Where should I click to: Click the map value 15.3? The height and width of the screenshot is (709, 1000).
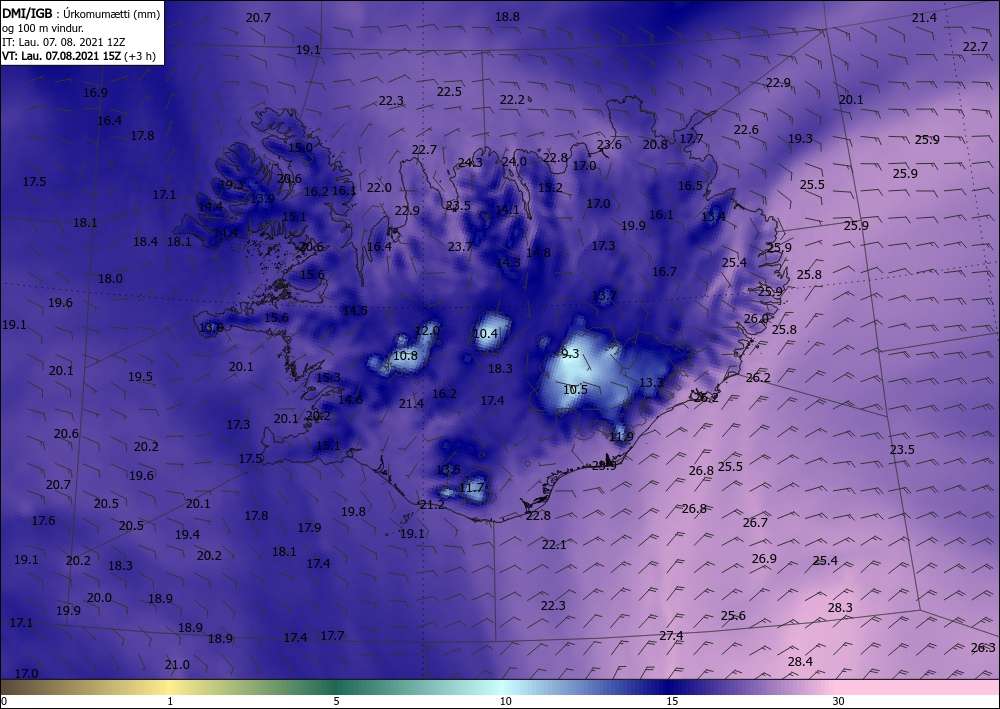pyautogui.click(x=328, y=378)
